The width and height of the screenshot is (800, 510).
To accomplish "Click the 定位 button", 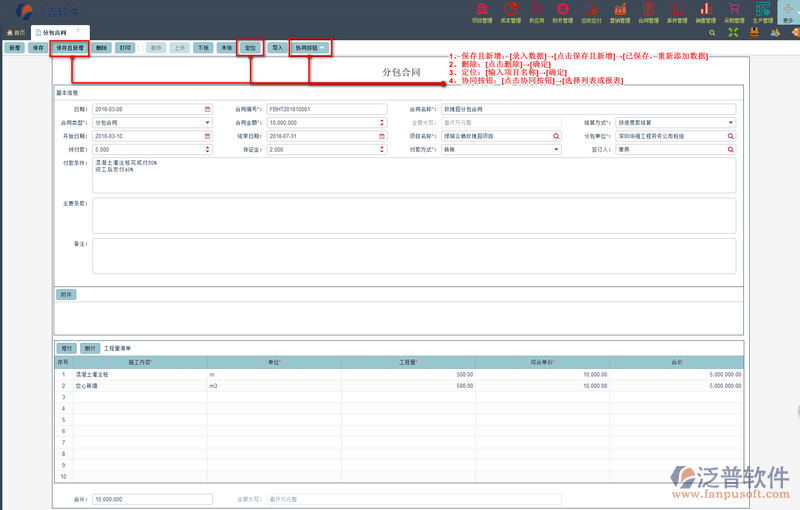I will [x=251, y=47].
